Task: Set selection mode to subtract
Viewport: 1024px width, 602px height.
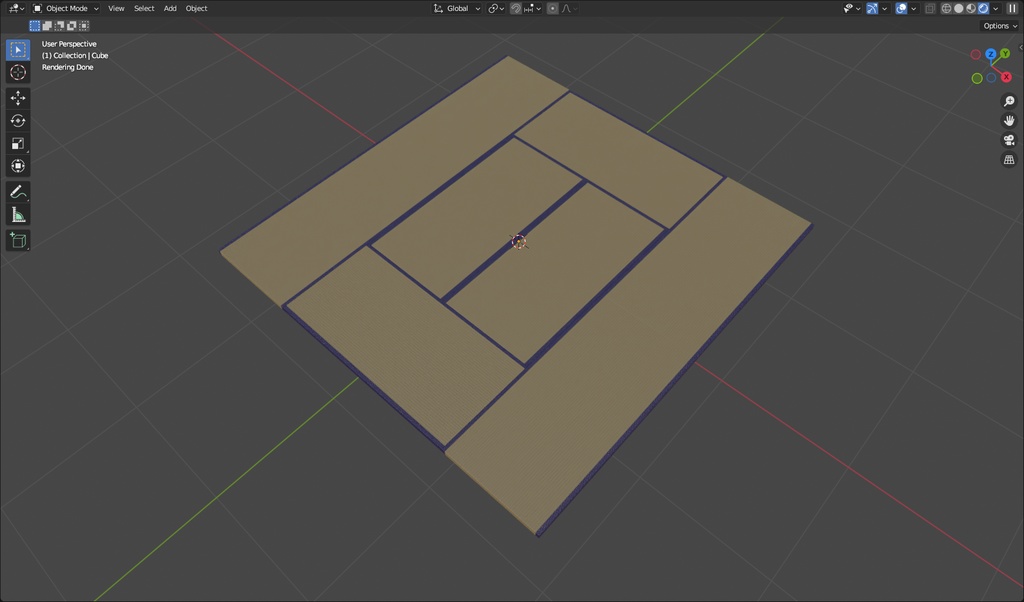Action: (59, 25)
